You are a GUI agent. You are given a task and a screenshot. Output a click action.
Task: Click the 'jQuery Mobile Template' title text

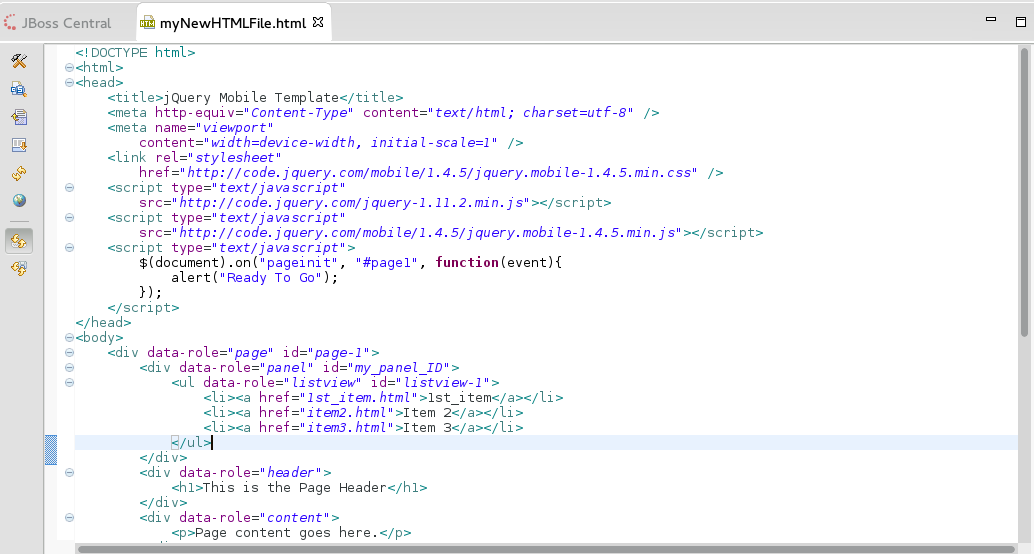251,98
